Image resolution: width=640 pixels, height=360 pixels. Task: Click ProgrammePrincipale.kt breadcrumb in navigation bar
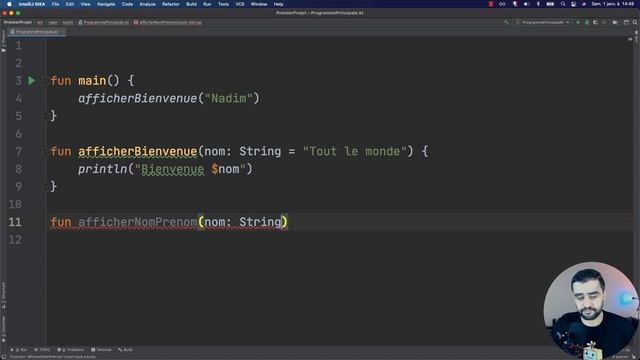[x=104, y=22]
